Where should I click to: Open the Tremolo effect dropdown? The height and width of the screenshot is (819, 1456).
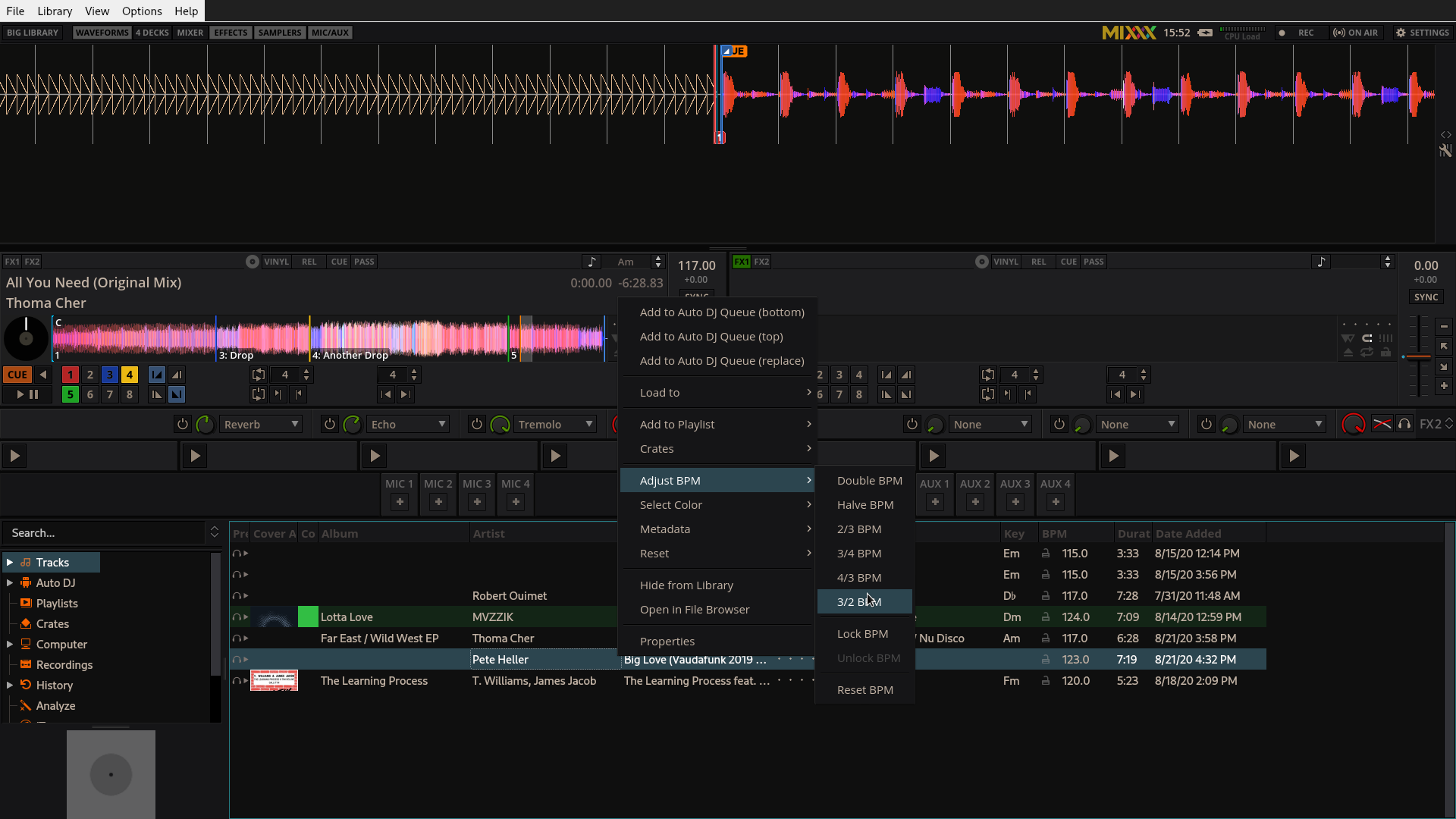(x=555, y=425)
